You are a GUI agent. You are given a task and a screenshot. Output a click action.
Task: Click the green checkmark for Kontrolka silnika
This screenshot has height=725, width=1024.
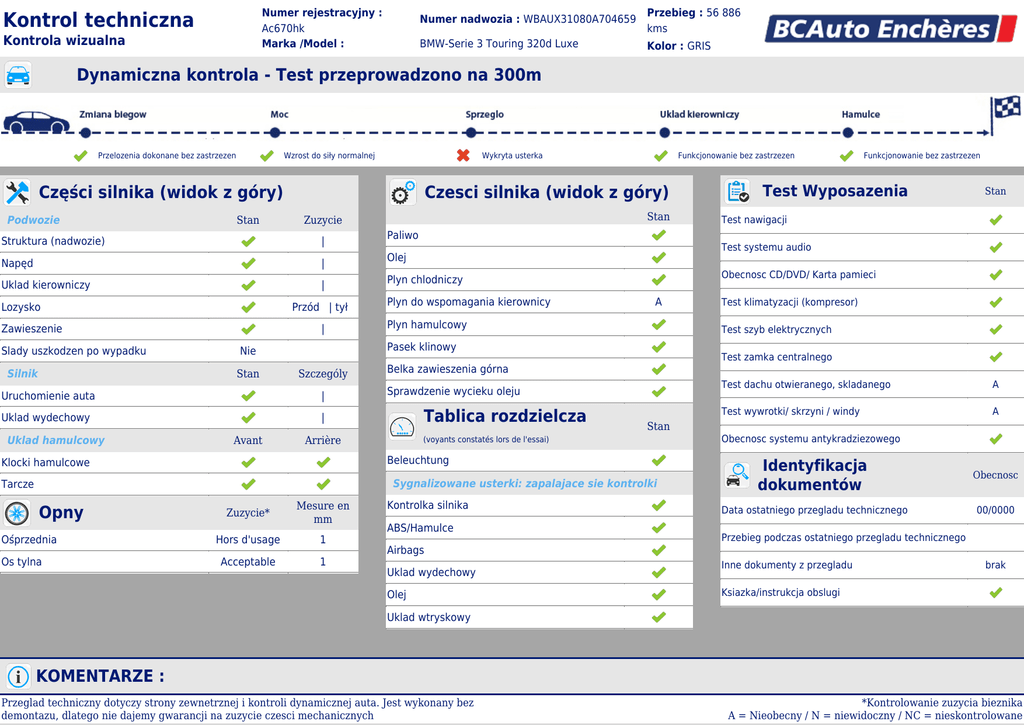coord(658,506)
